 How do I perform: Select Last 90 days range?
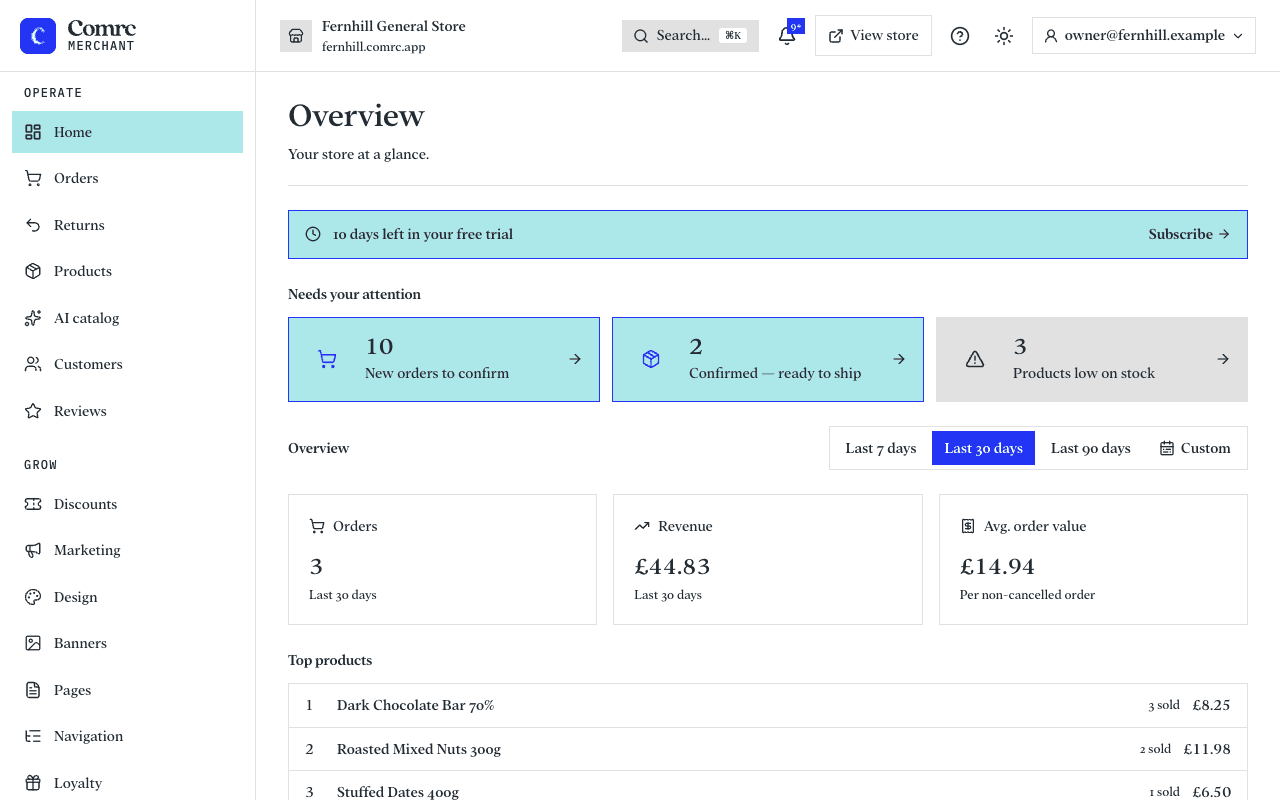tap(1091, 448)
